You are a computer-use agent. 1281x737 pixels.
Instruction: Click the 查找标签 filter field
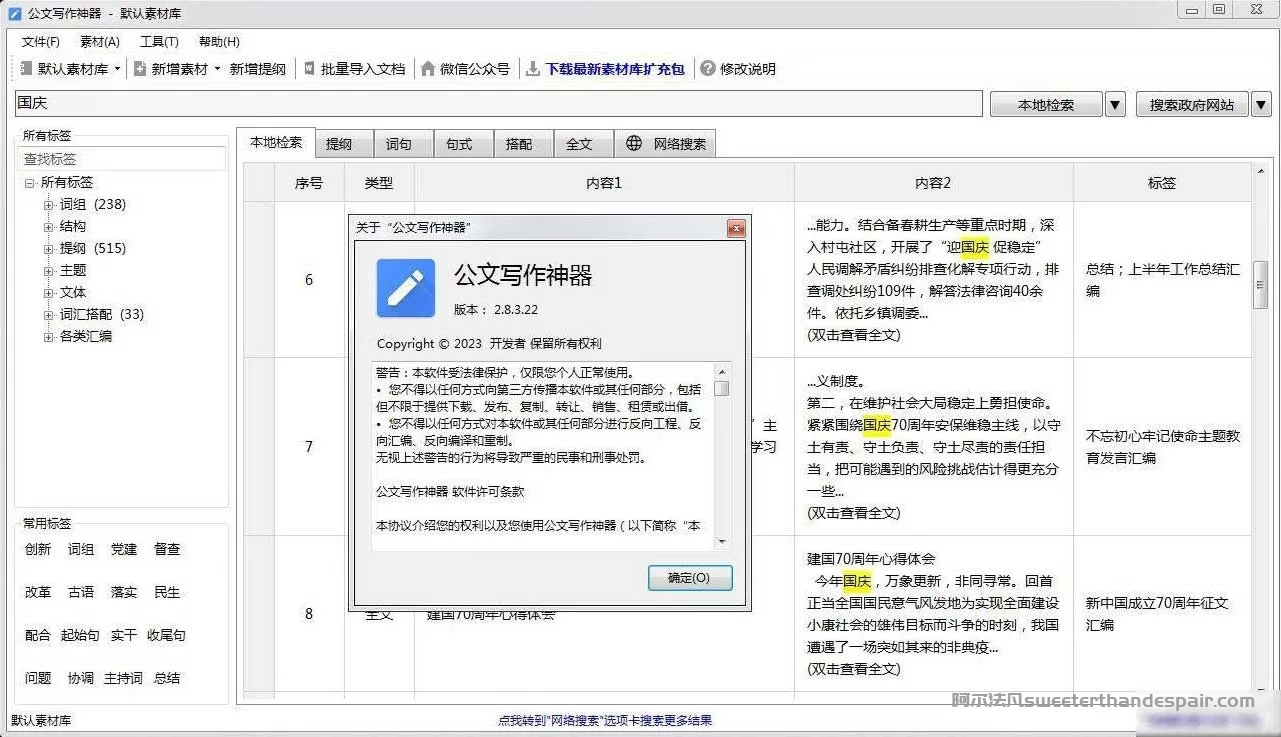[121, 159]
